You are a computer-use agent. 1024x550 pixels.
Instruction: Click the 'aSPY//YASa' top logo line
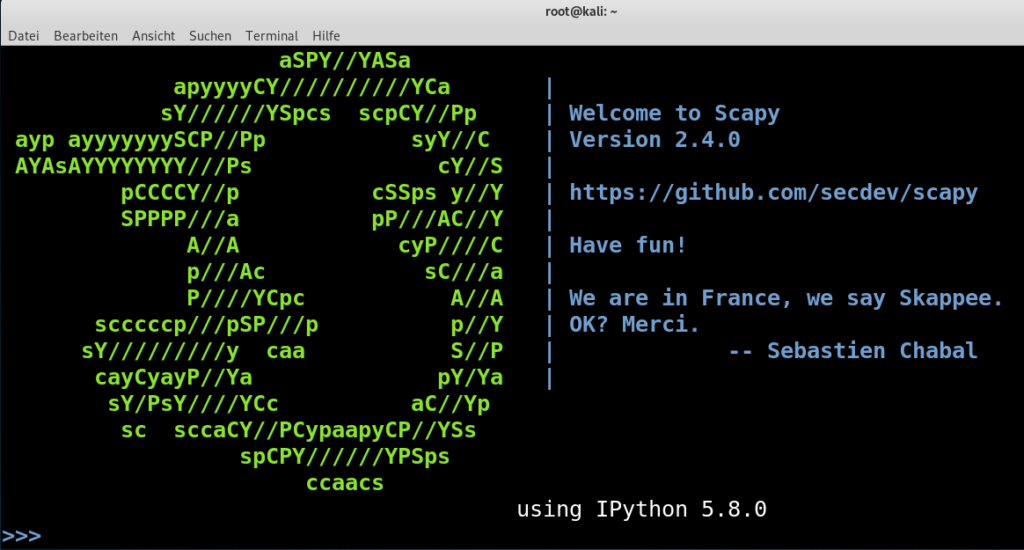(x=345, y=61)
